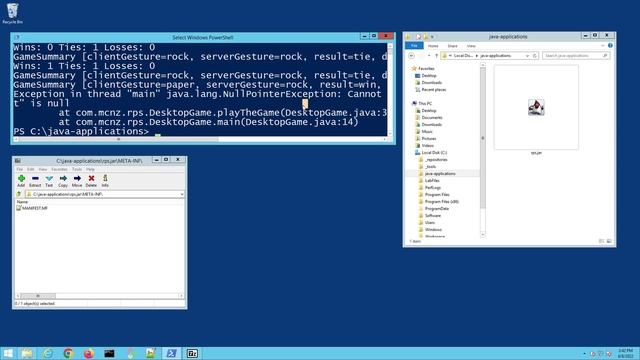Click Explorer Back navigation arrow

(x=411, y=56)
